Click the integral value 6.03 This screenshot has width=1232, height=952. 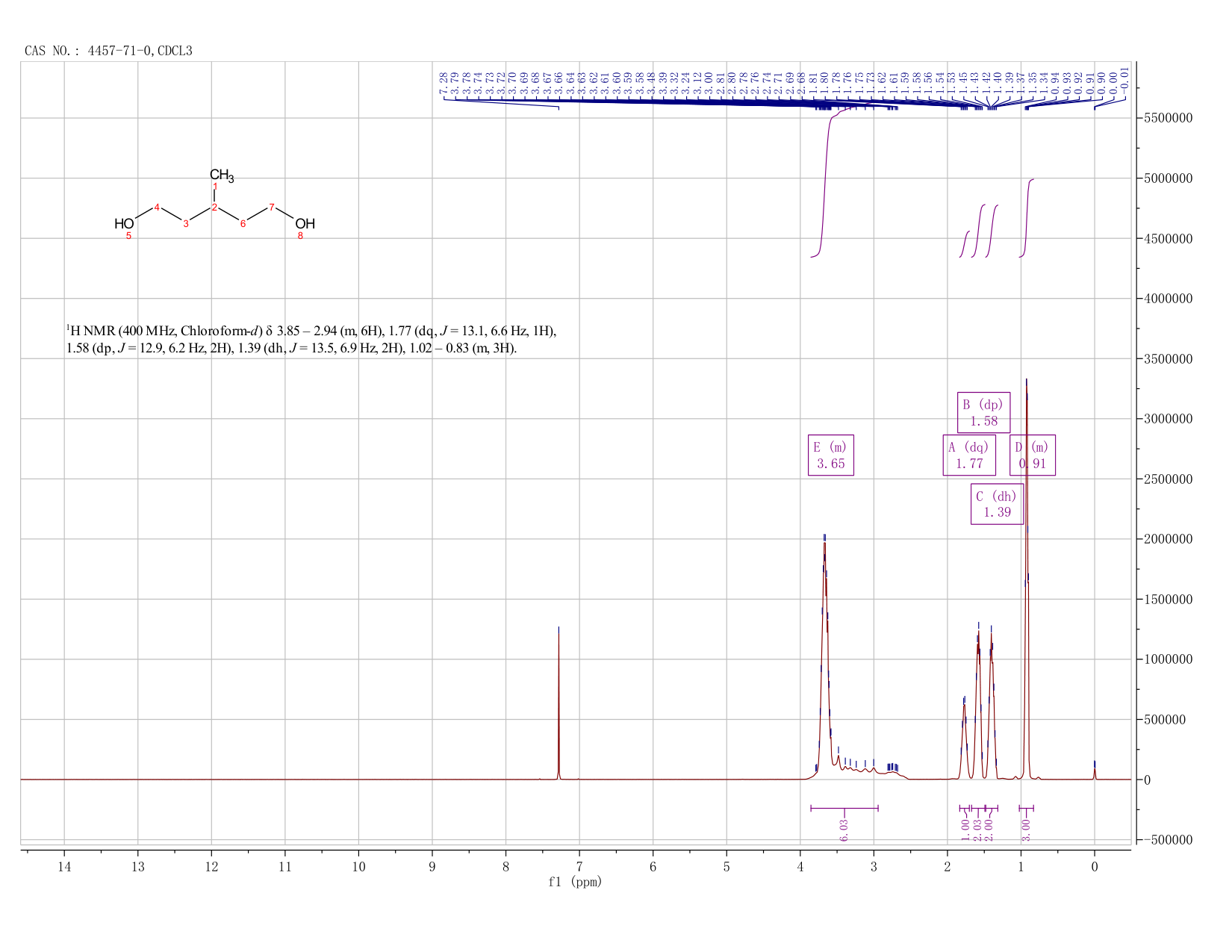pyautogui.click(x=844, y=829)
